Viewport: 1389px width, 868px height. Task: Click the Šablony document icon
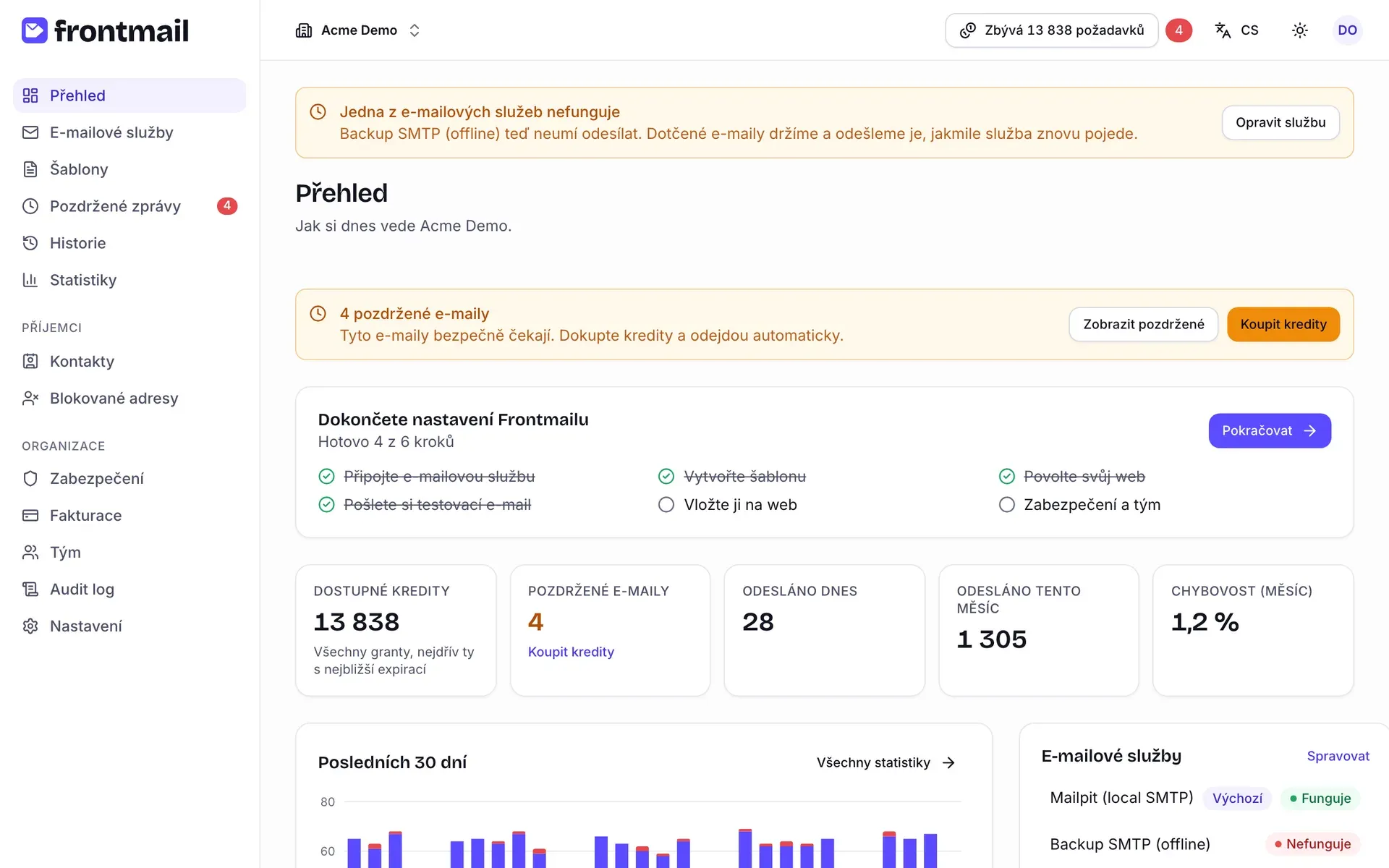tap(30, 169)
